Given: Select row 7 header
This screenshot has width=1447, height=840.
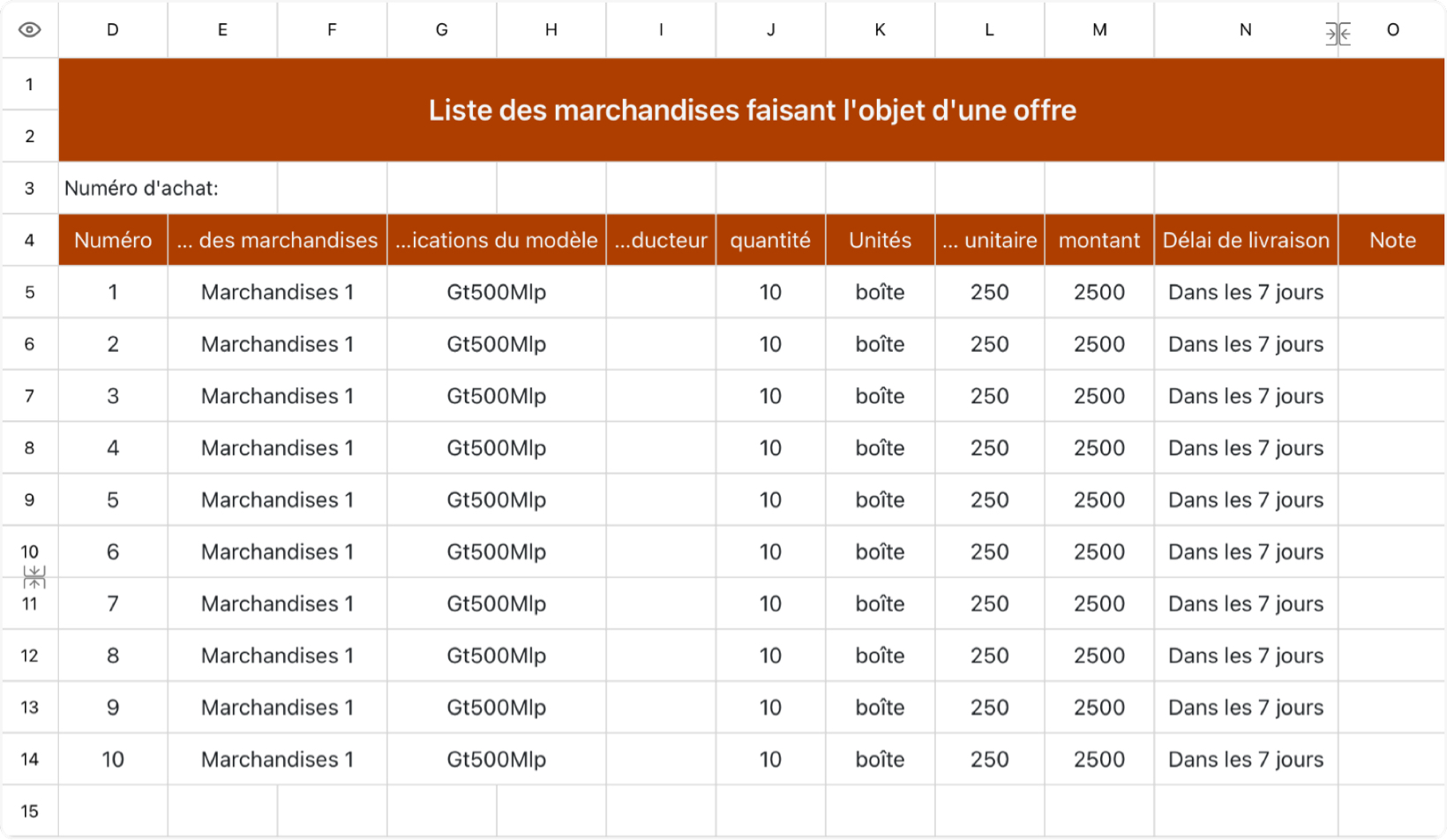Looking at the screenshot, I should 30,395.
